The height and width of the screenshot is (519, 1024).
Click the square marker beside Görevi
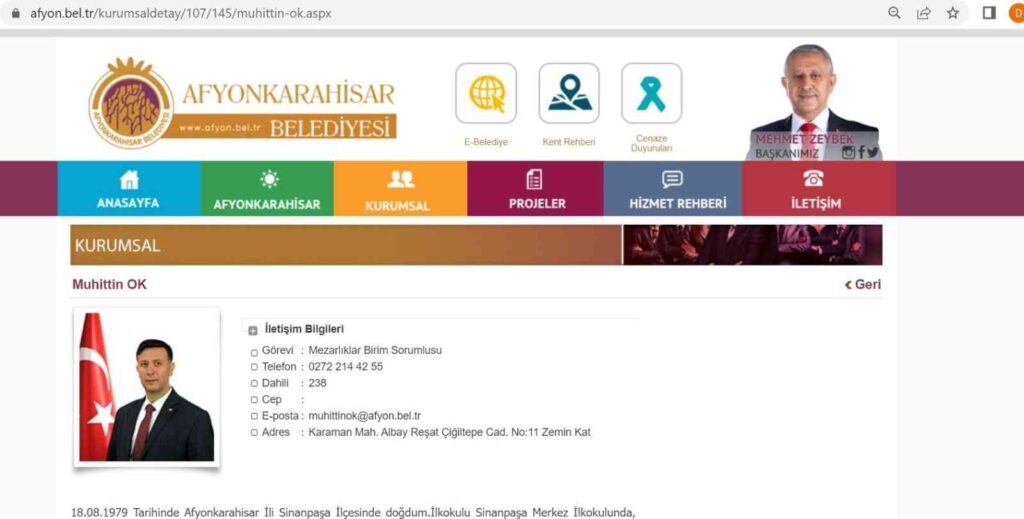[x=254, y=351]
